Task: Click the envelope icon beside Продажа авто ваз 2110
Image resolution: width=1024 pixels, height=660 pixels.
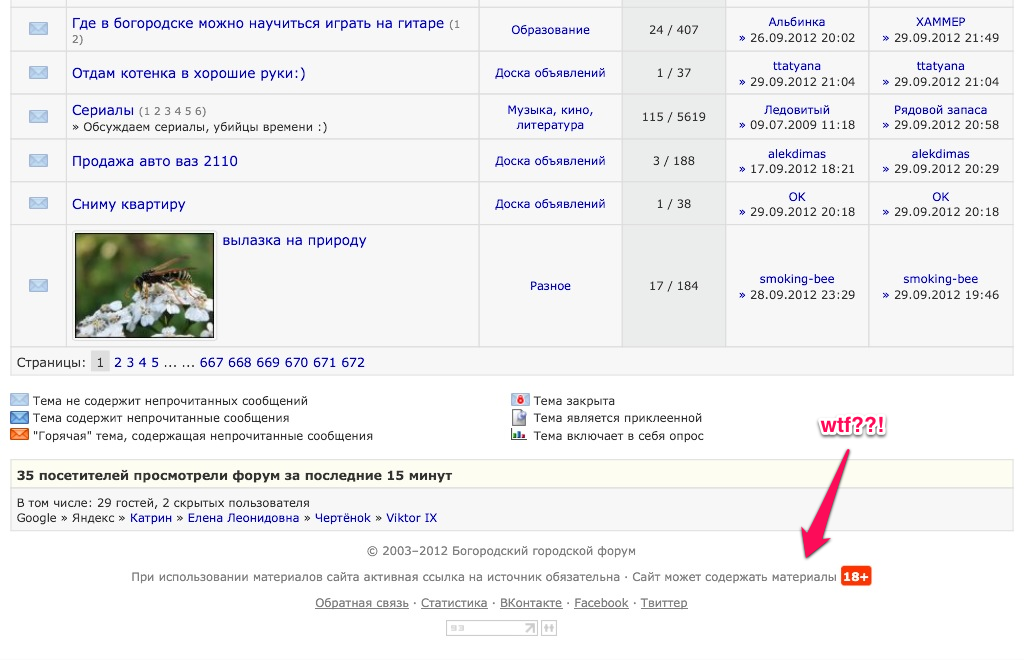Action: 38,160
